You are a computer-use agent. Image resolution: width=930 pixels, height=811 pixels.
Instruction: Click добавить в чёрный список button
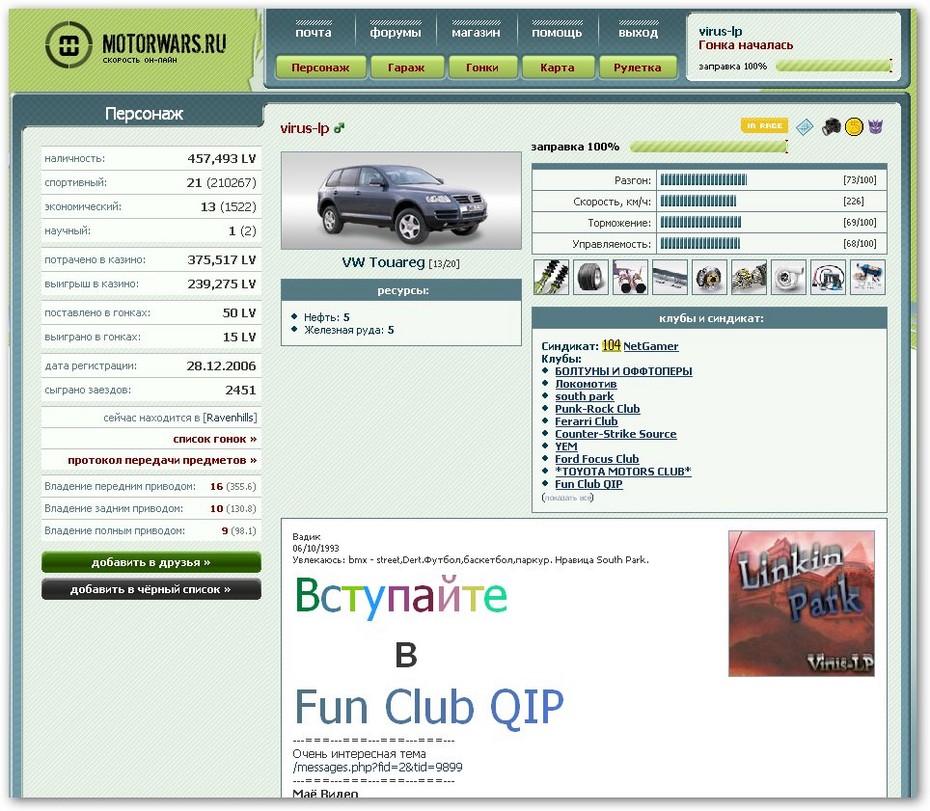[151, 589]
